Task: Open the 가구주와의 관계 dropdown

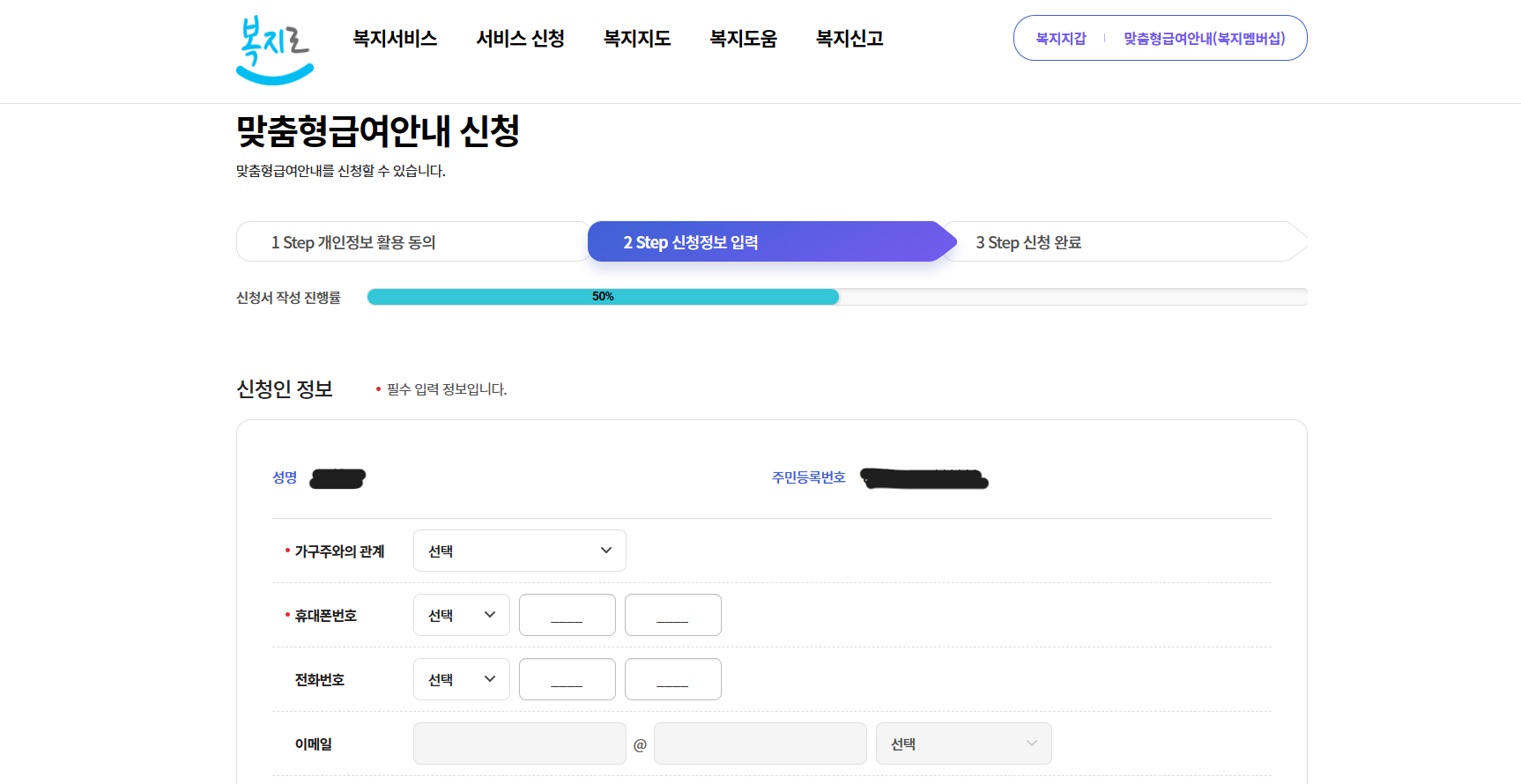Action: [520, 551]
